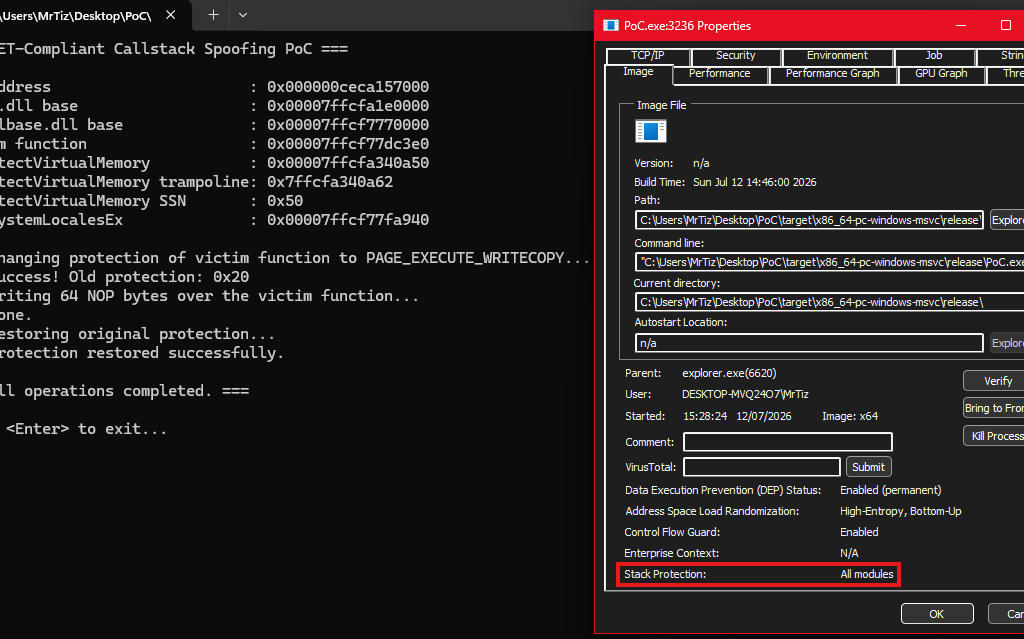
Task: Open the GPU Graph tab
Action: pos(941,74)
